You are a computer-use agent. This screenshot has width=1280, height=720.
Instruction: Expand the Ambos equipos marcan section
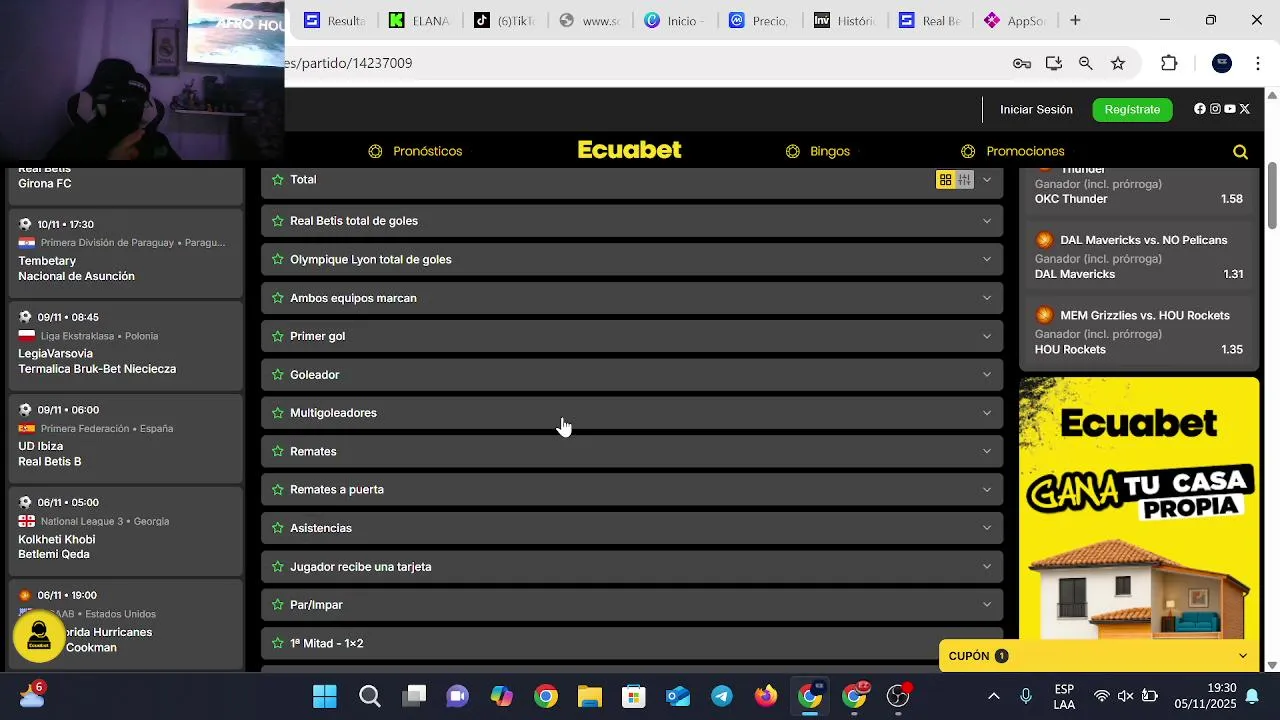tap(987, 298)
